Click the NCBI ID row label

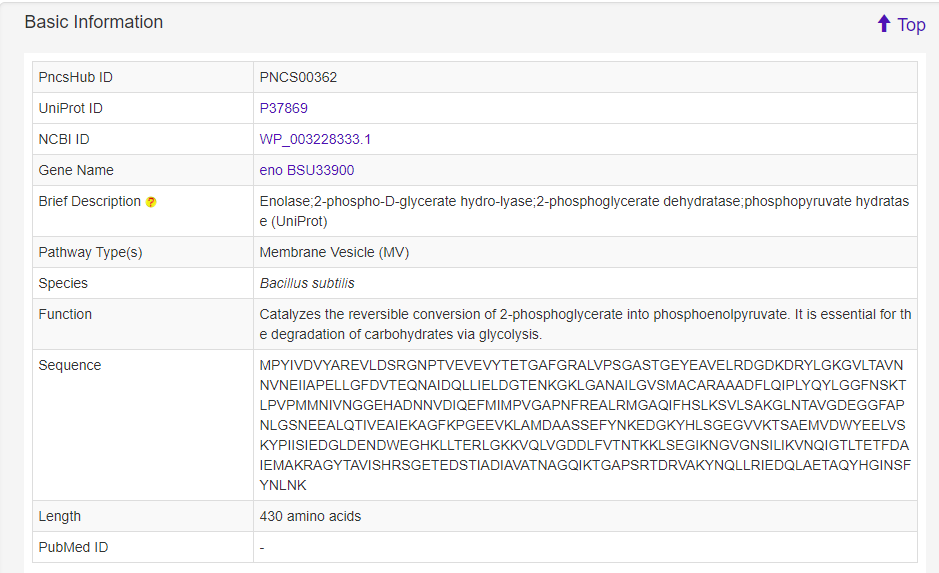click(64, 139)
